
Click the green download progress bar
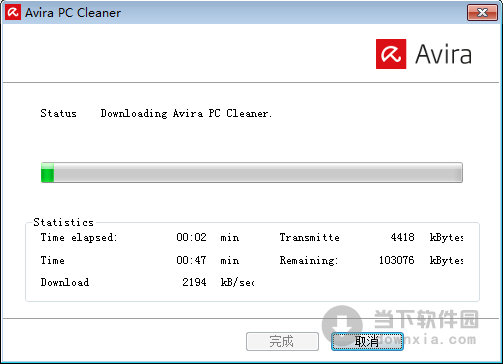click(252, 172)
